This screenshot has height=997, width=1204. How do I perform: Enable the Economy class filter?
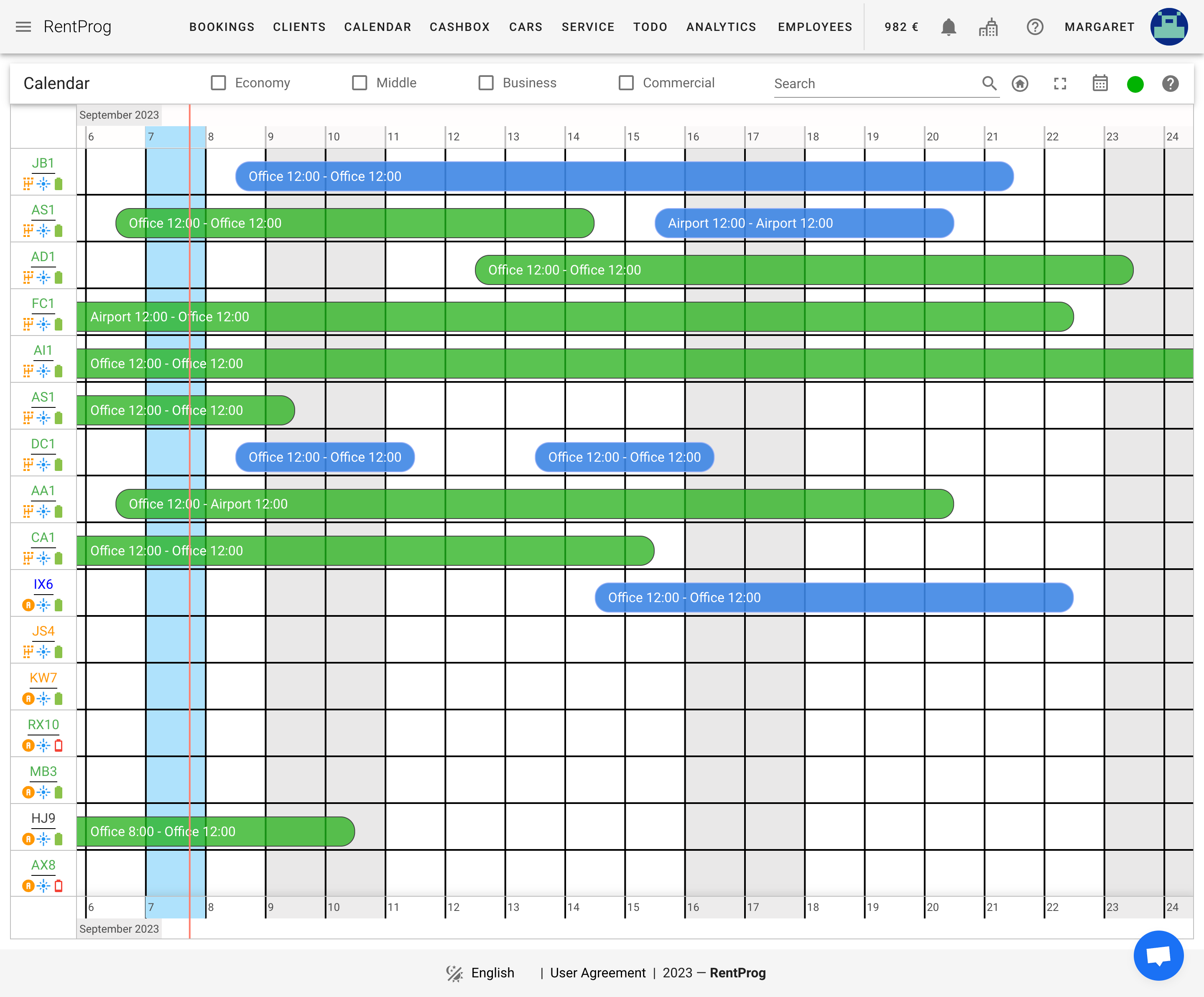pos(218,82)
